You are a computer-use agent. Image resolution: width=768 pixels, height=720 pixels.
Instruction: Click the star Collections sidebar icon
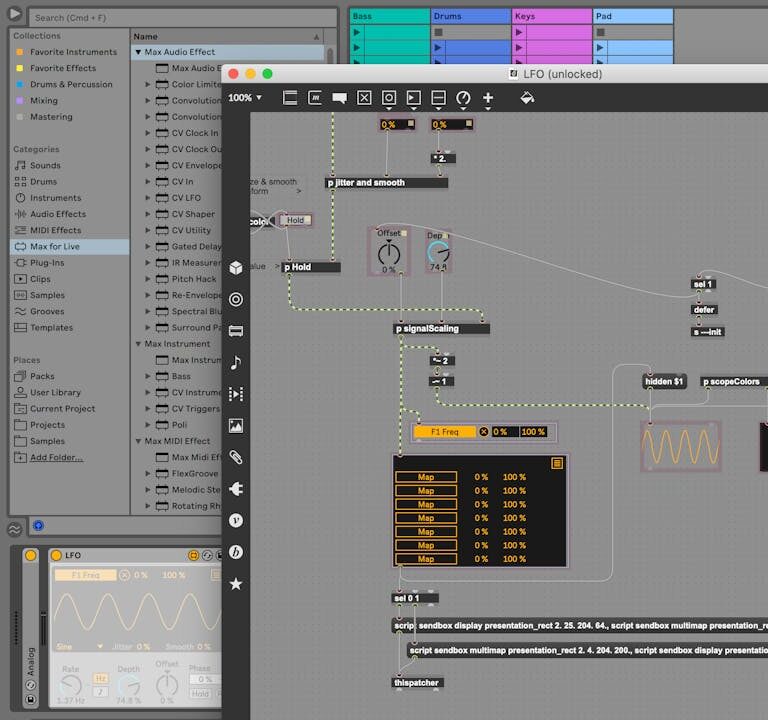pos(236,583)
